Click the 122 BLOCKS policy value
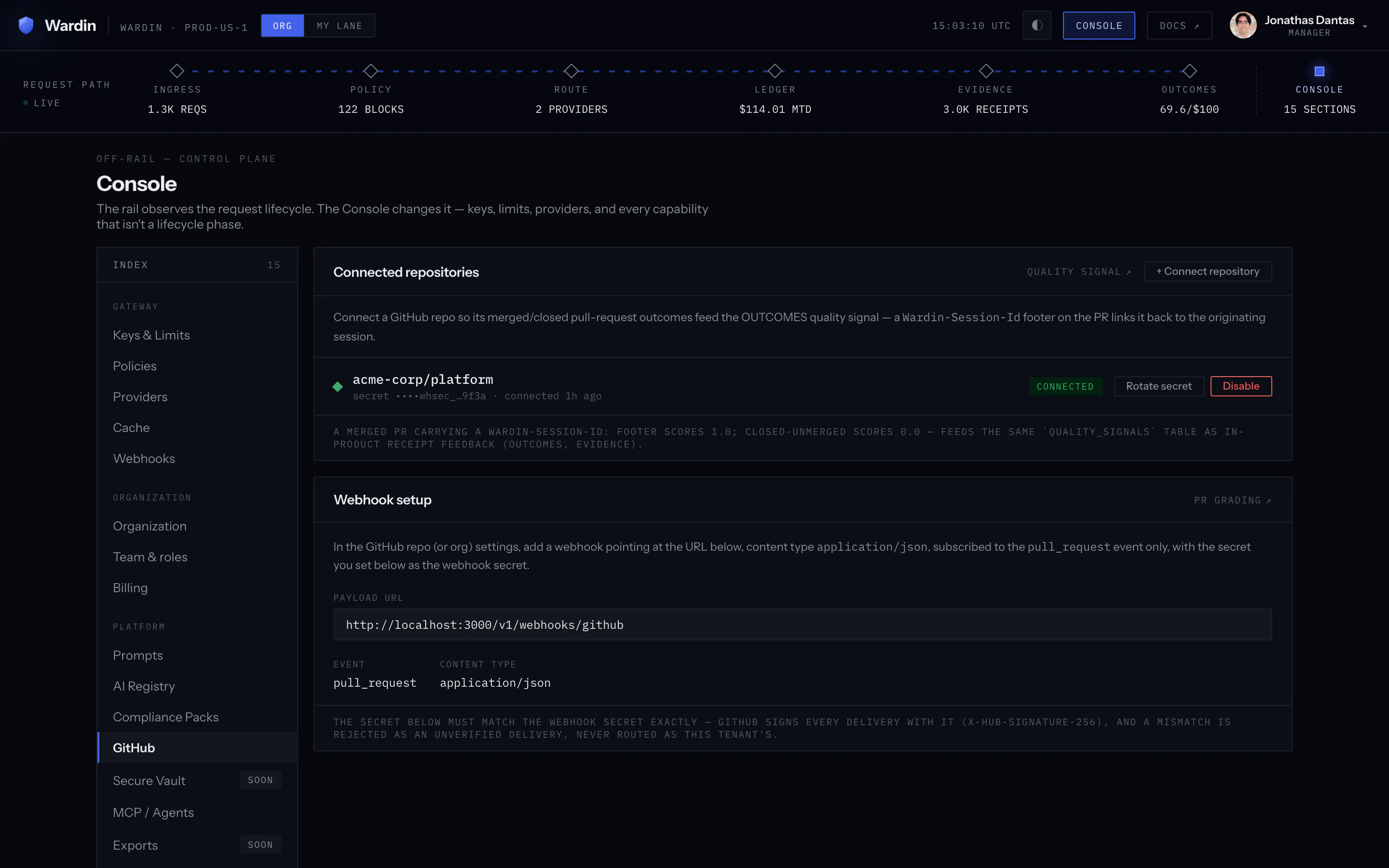 coord(371,109)
